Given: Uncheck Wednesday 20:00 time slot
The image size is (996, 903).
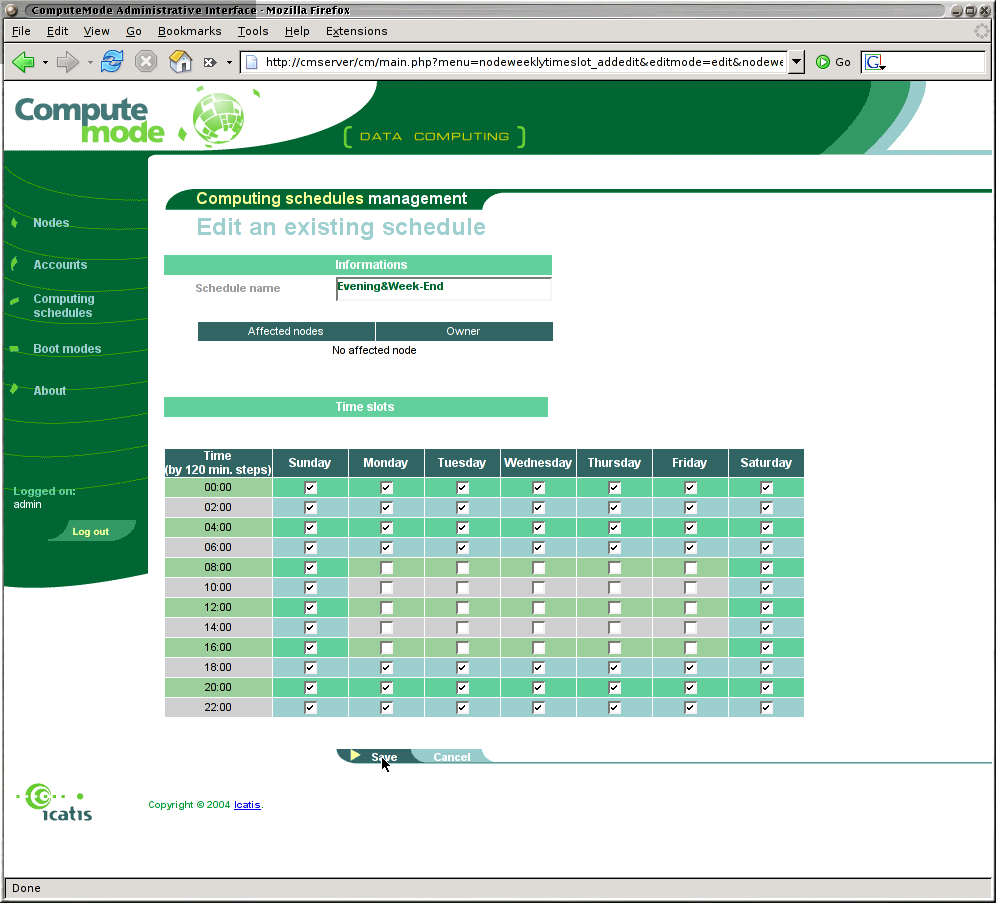Looking at the screenshot, I should [539, 688].
